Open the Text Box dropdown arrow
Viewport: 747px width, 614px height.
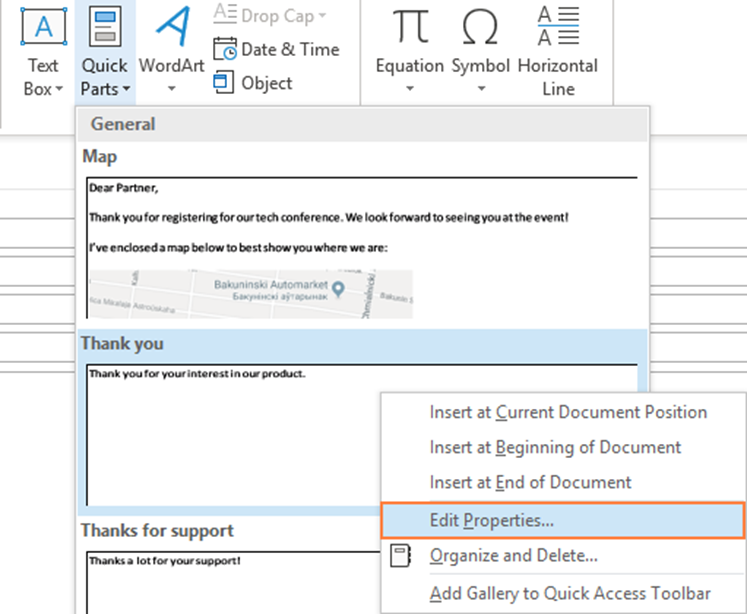[59, 89]
